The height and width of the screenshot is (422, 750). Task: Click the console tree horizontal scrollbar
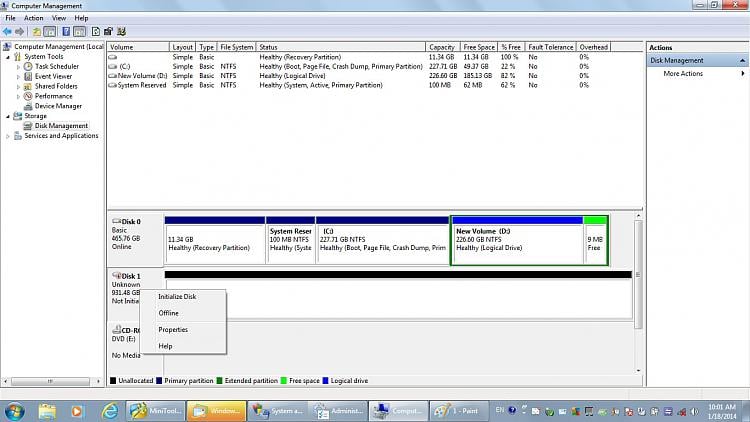(x=52, y=381)
